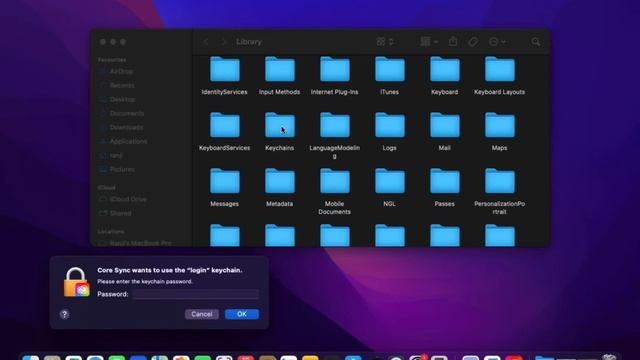The width and height of the screenshot is (640, 360).
Task: Open Finder search
Action: pyautogui.click(x=536, y=42)
